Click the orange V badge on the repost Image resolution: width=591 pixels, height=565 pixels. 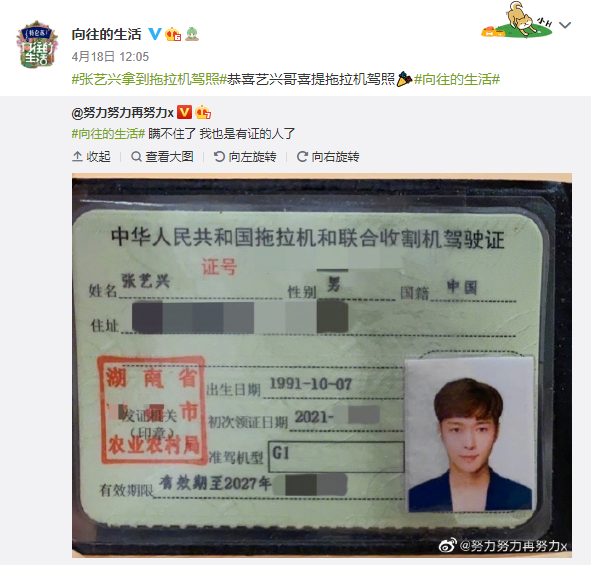(184, 112)
